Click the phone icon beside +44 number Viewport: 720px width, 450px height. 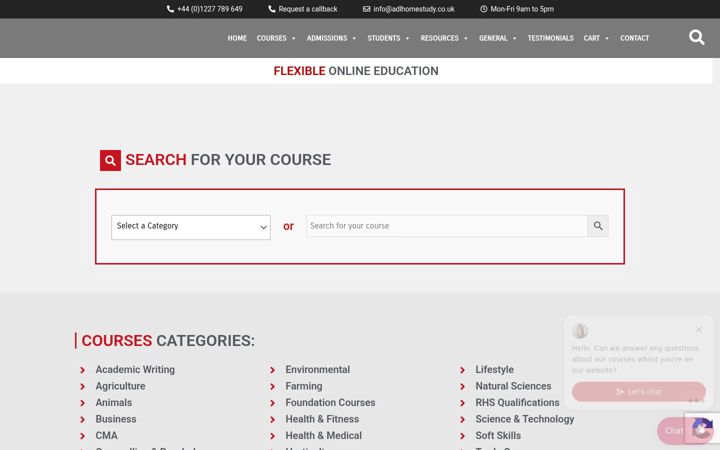coord(170,9)
